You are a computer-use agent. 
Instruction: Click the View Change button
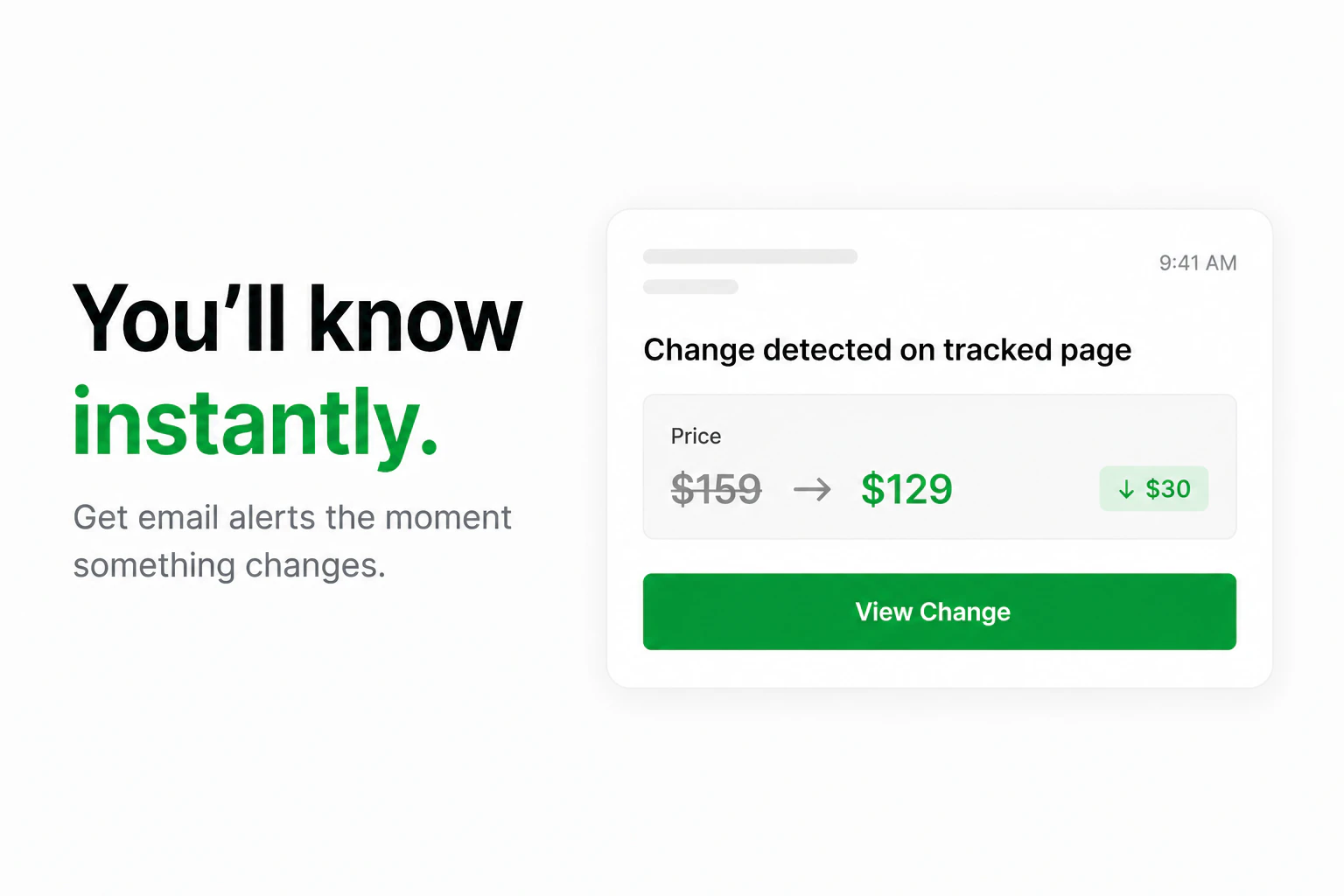click(x=939, y=612)
